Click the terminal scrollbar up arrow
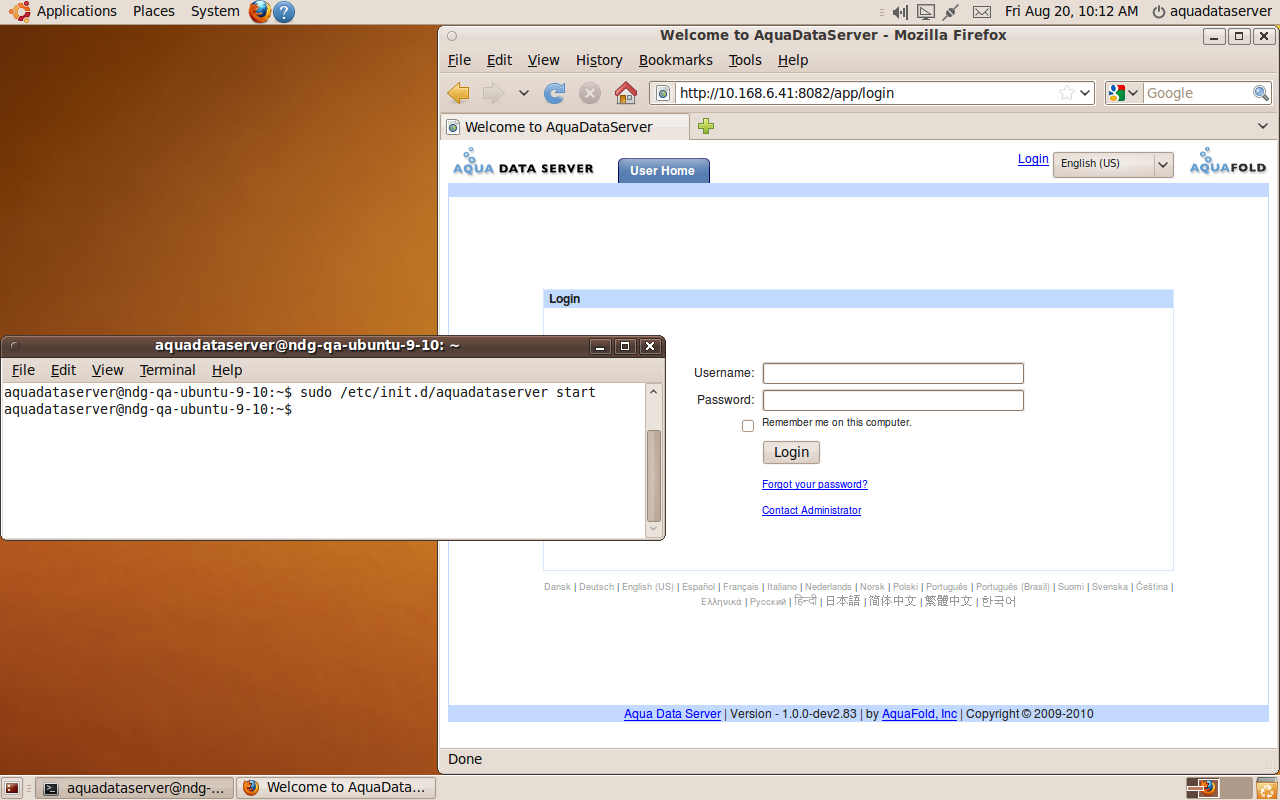Viewport: 1280px width, 800px height. [654, 391]
